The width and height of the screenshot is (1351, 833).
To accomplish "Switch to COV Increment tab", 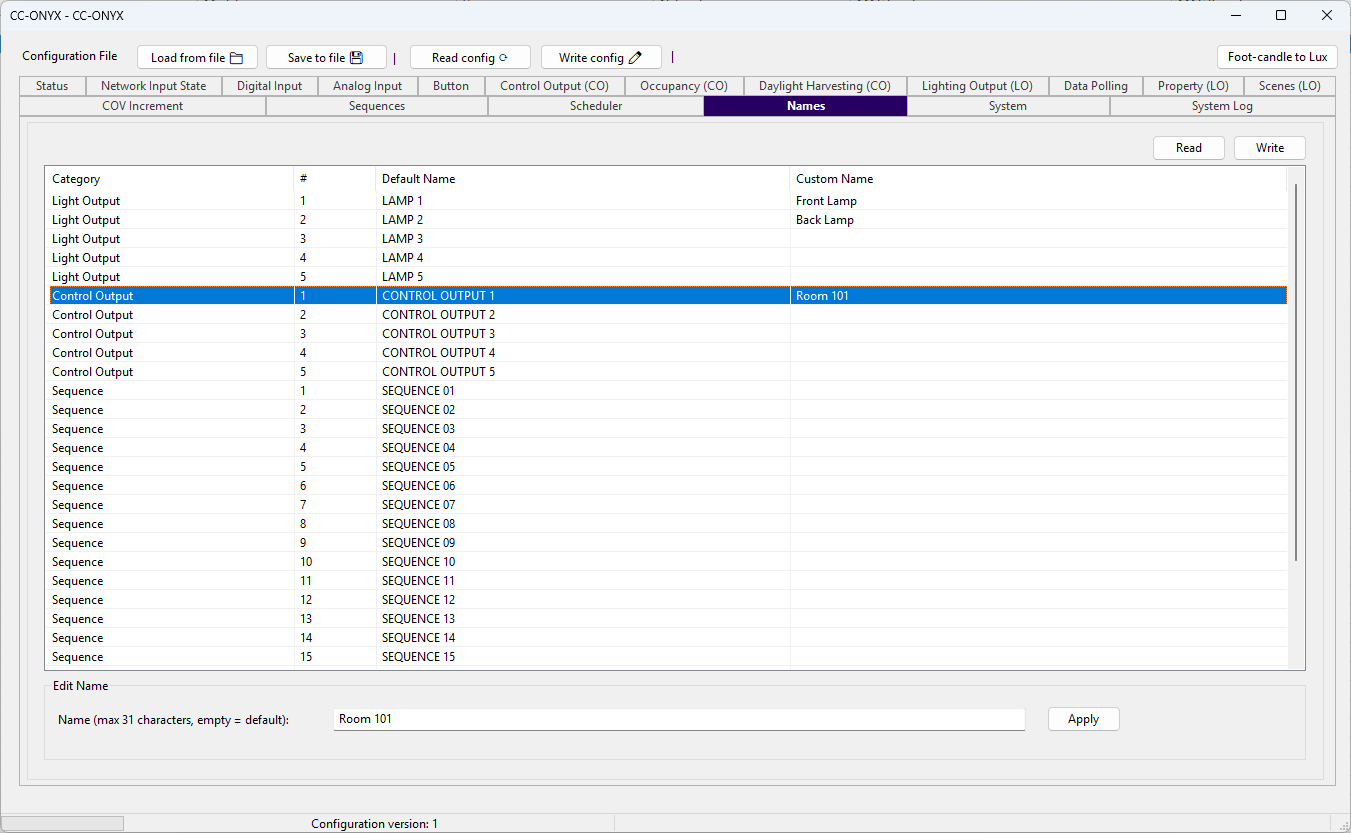I will pos(143,106).
